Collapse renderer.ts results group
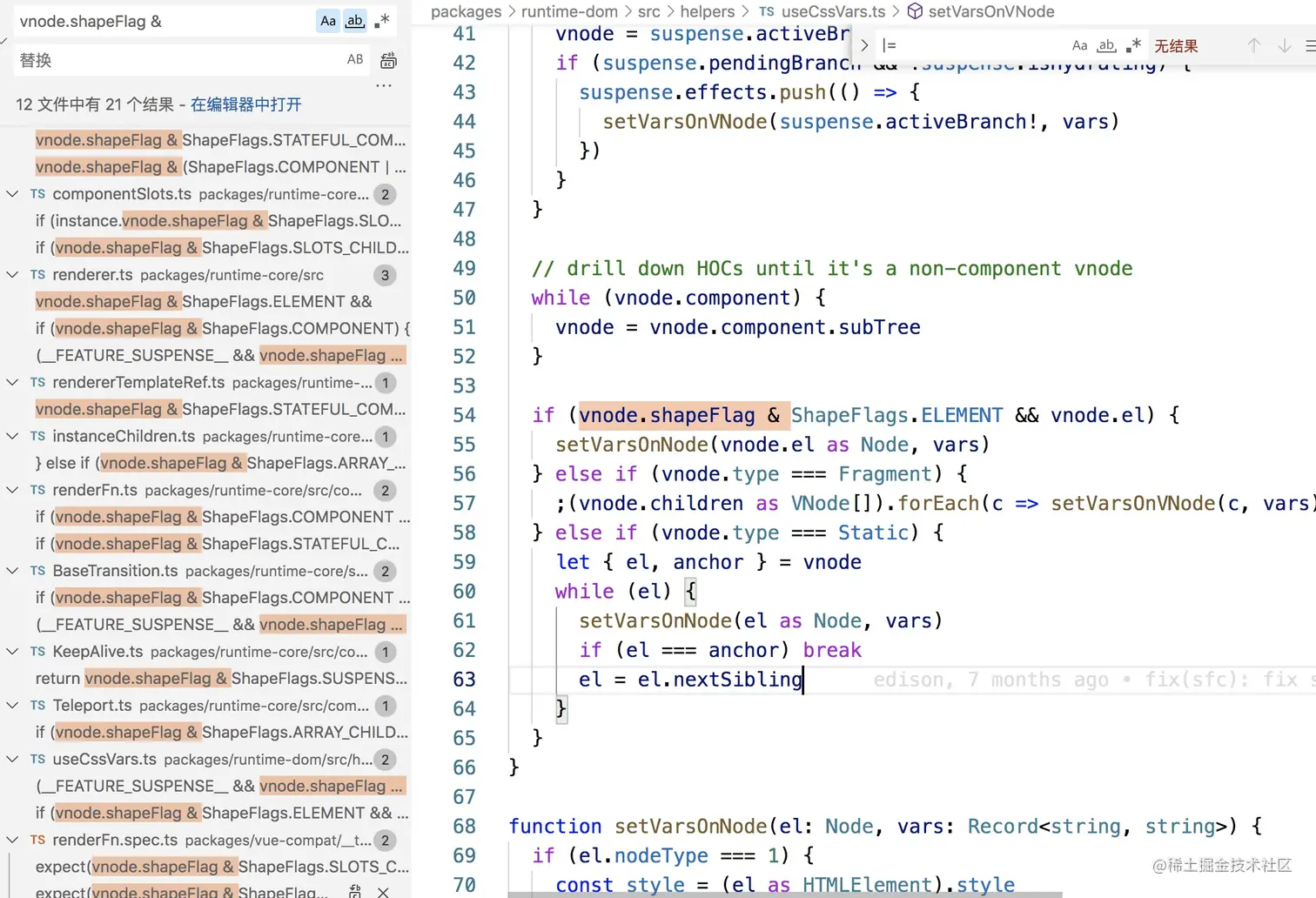Image resolution: width=1316 pixels, height=898 pixels. (12, 275)
